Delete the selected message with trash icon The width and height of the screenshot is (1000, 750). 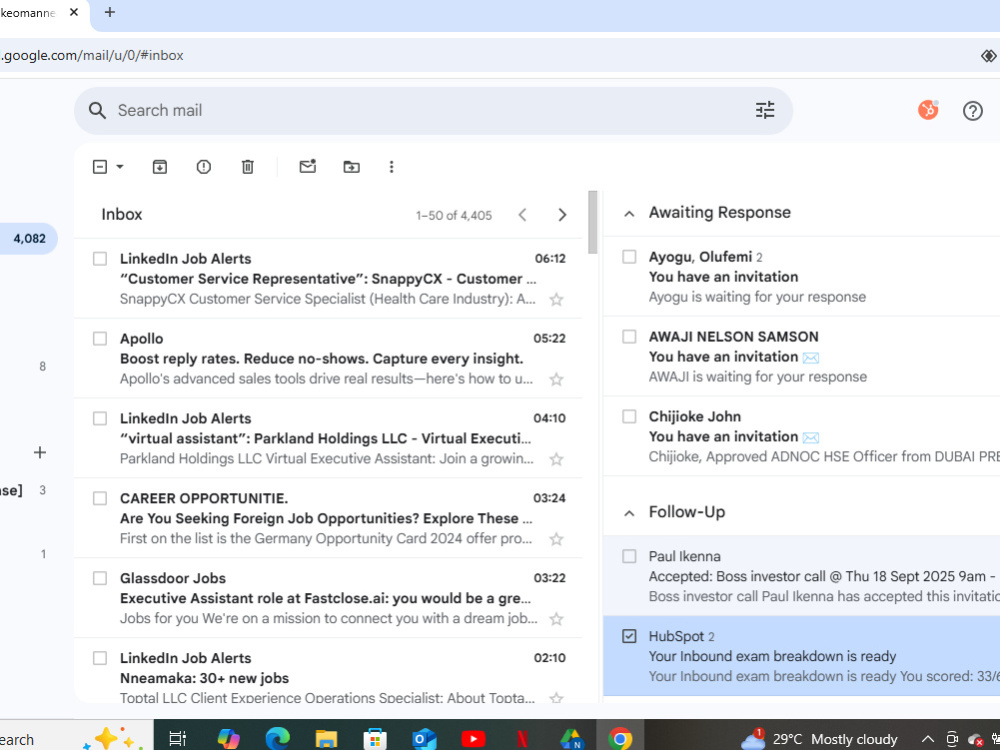247,167
